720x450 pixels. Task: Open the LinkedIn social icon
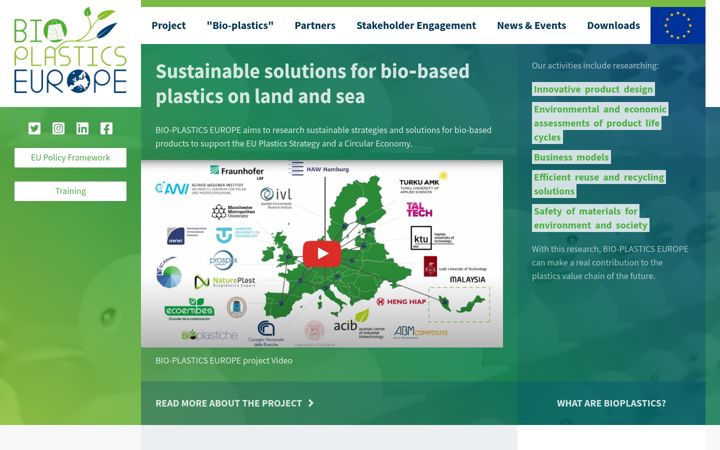point(82,128)
